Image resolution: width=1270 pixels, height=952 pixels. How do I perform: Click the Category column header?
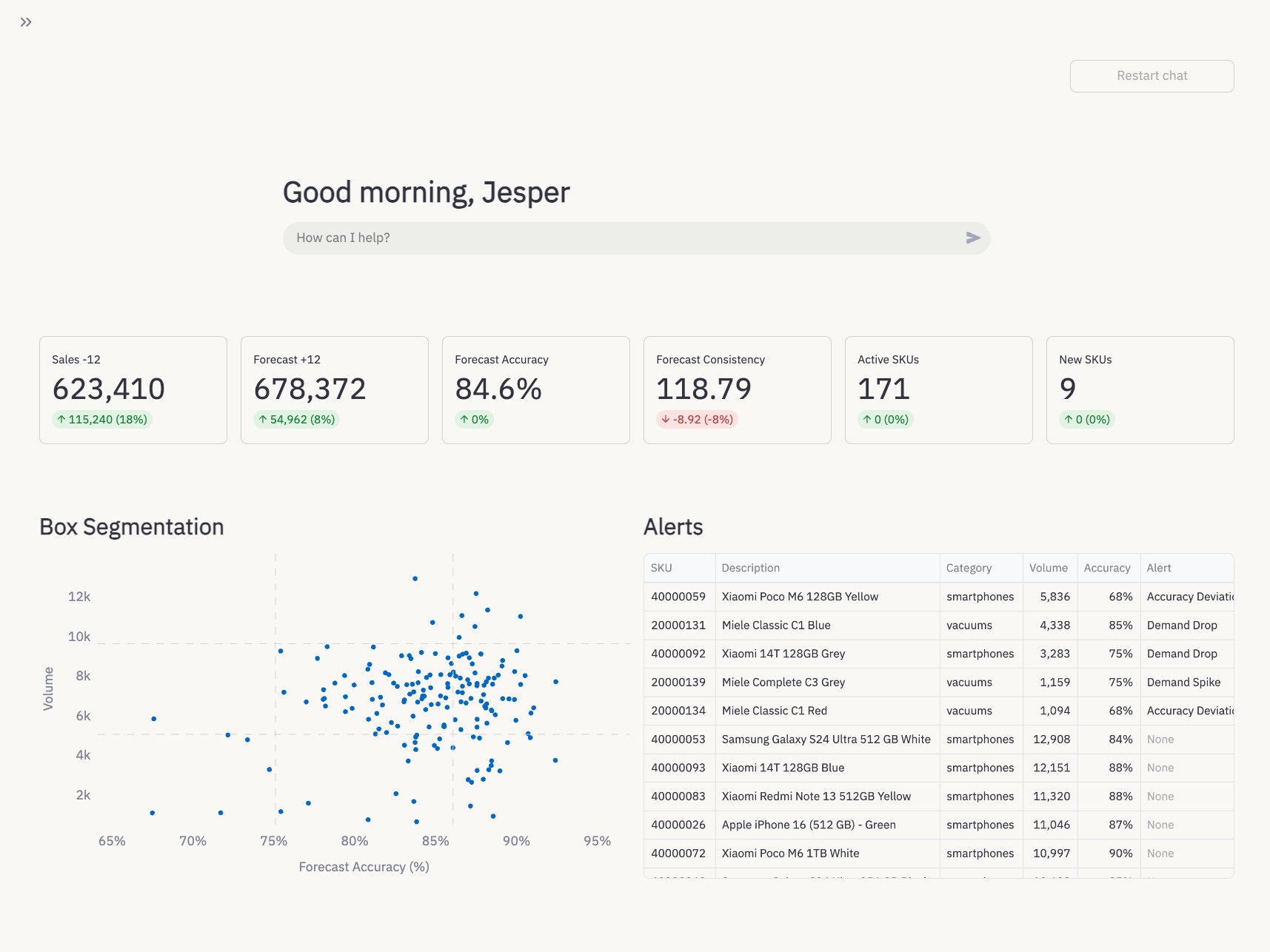tap(969, 568)
